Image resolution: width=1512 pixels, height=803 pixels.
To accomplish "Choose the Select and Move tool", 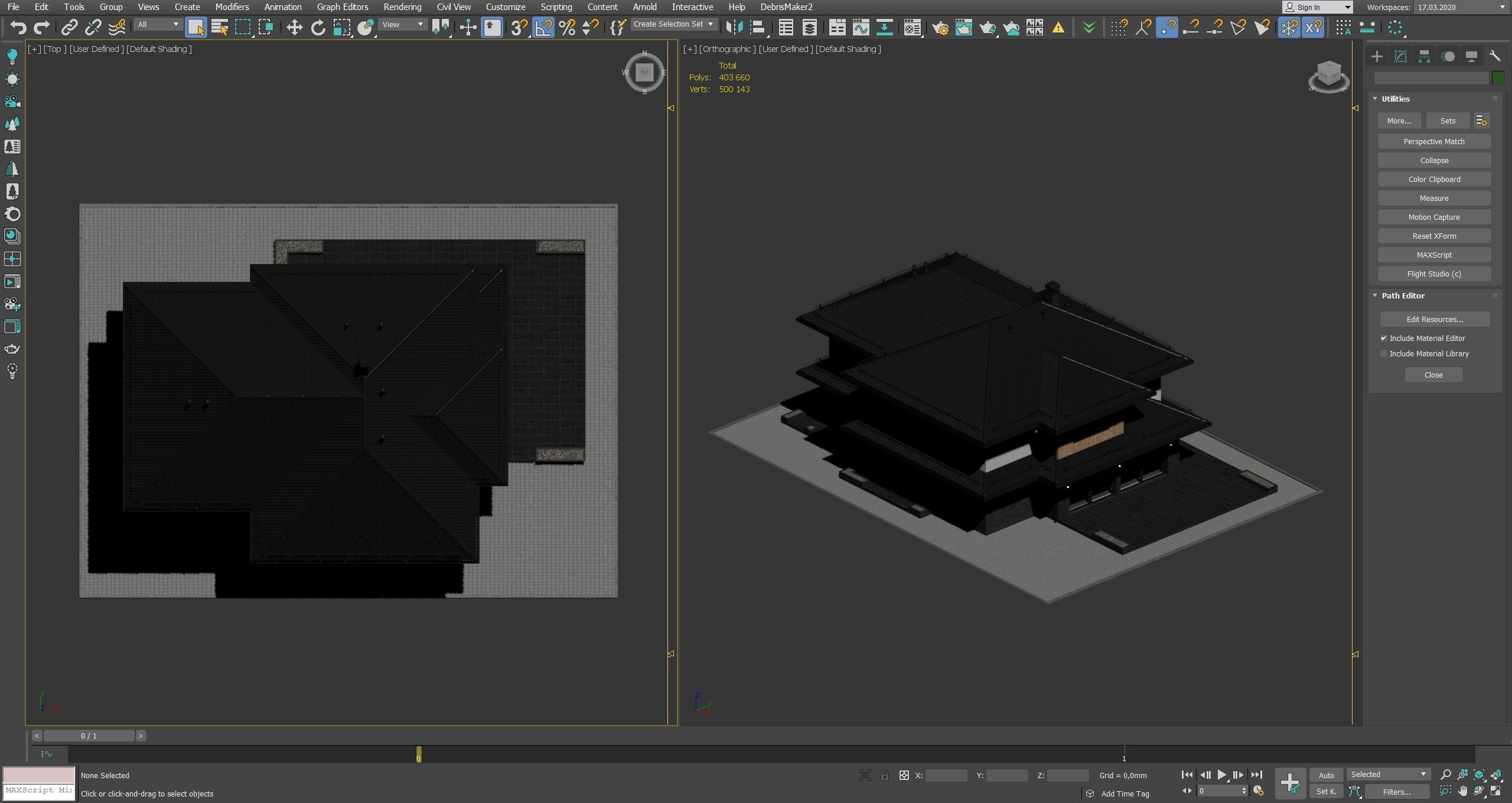I will pyautogui.click(x=294, y=27).
